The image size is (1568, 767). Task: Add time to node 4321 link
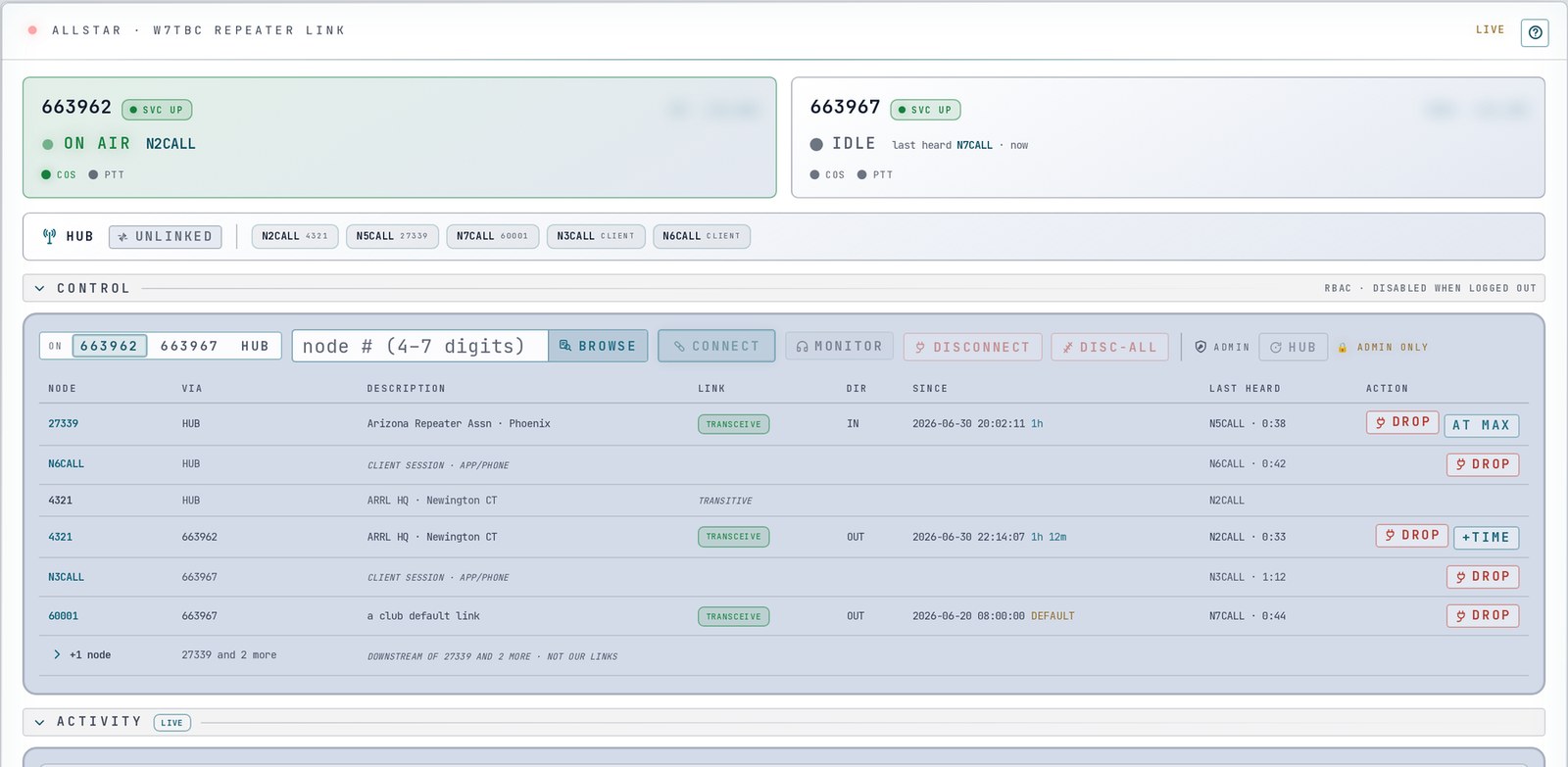tap(1487, 538)
